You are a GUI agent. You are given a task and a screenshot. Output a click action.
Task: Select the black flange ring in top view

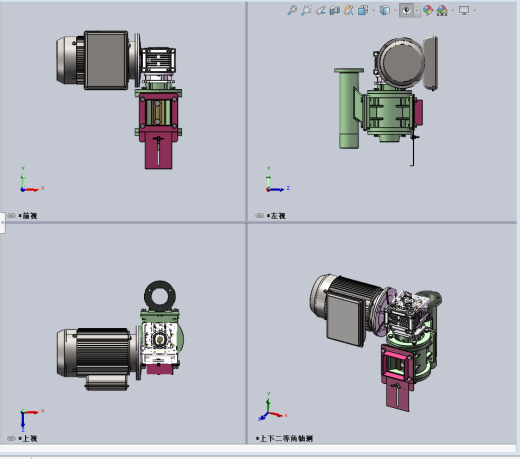point(160,296)
